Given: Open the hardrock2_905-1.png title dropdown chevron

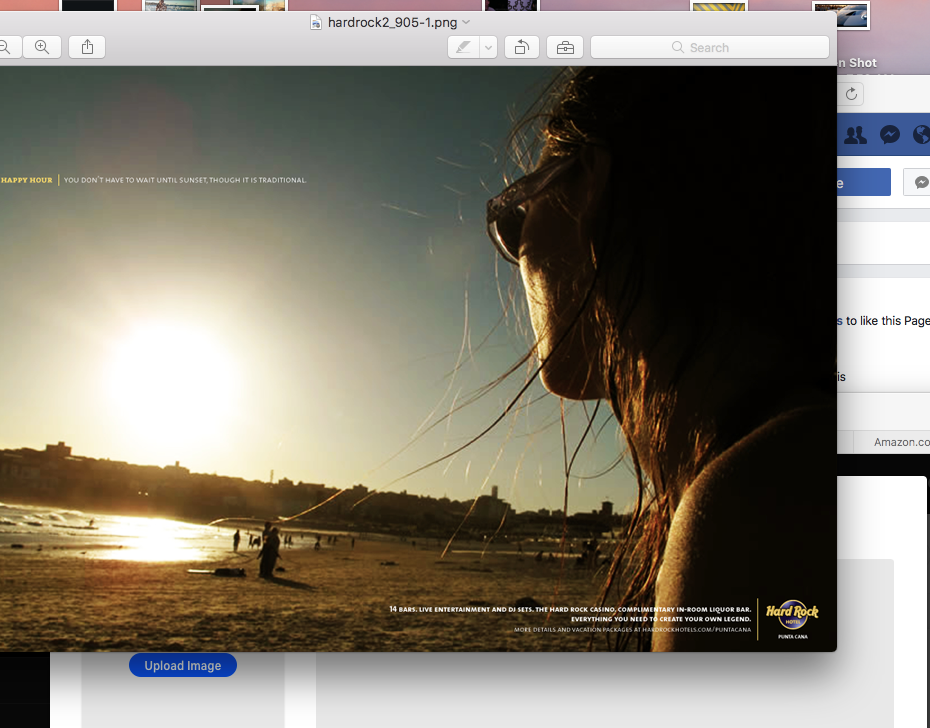Looking at the screenshot, I should (466, 22).
